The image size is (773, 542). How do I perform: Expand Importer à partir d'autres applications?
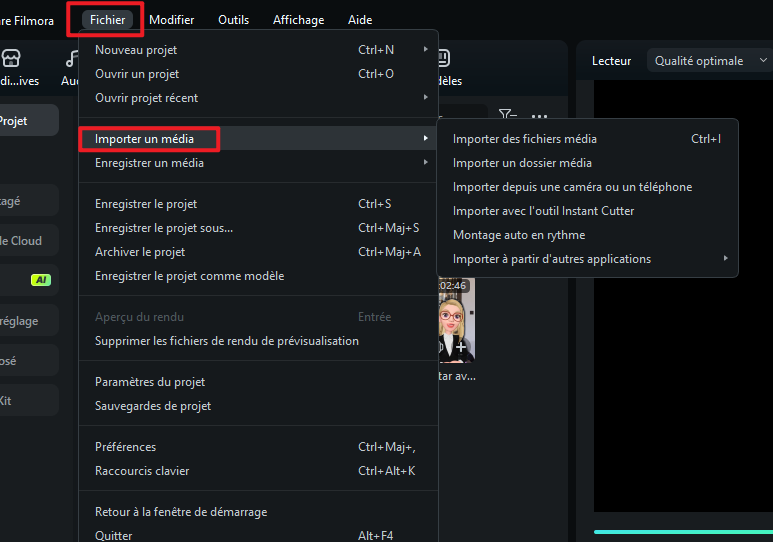[x=587, y=259]
